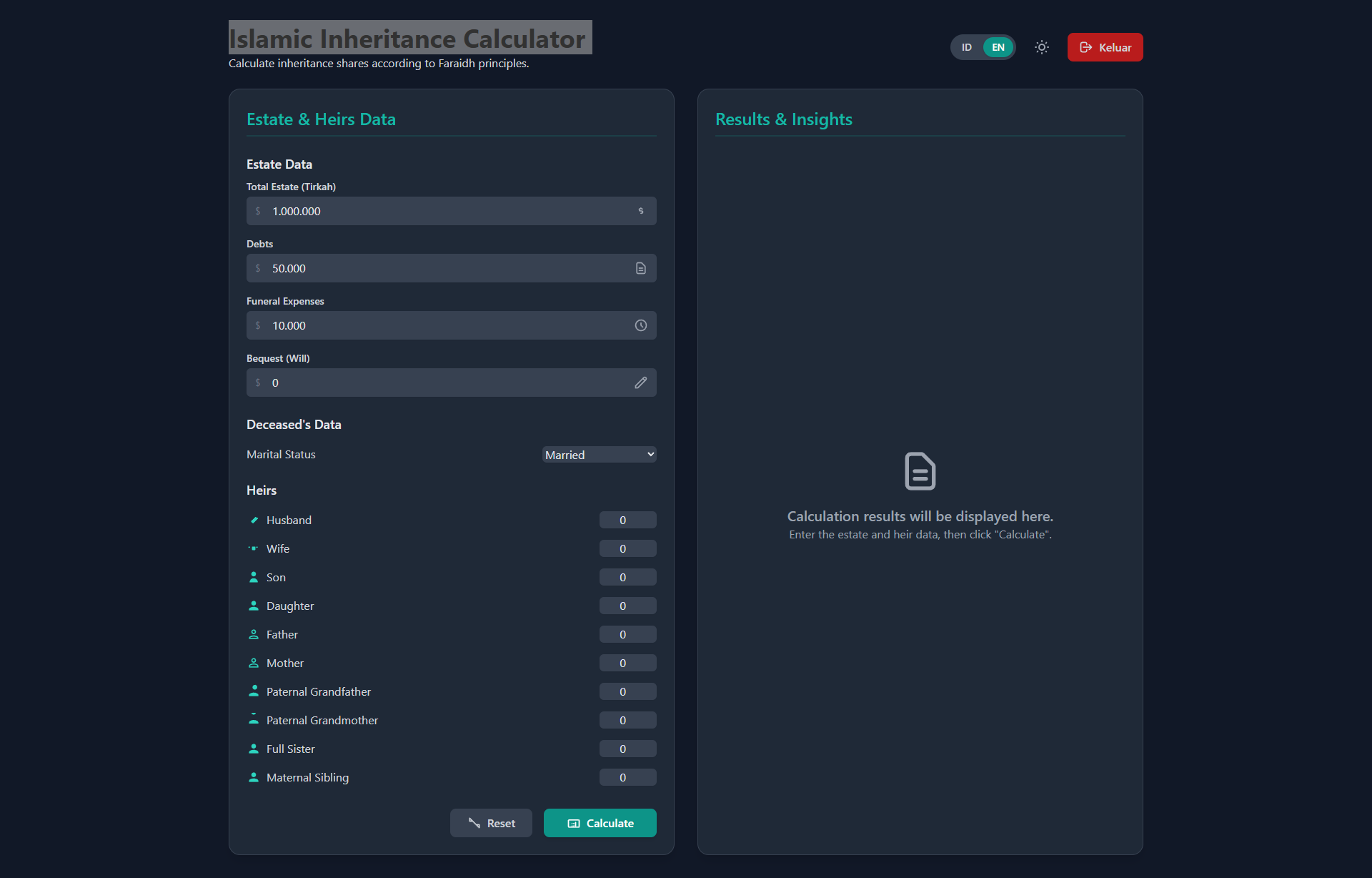Click the Wife count field

pyautogui.click(x=627, y=548)
